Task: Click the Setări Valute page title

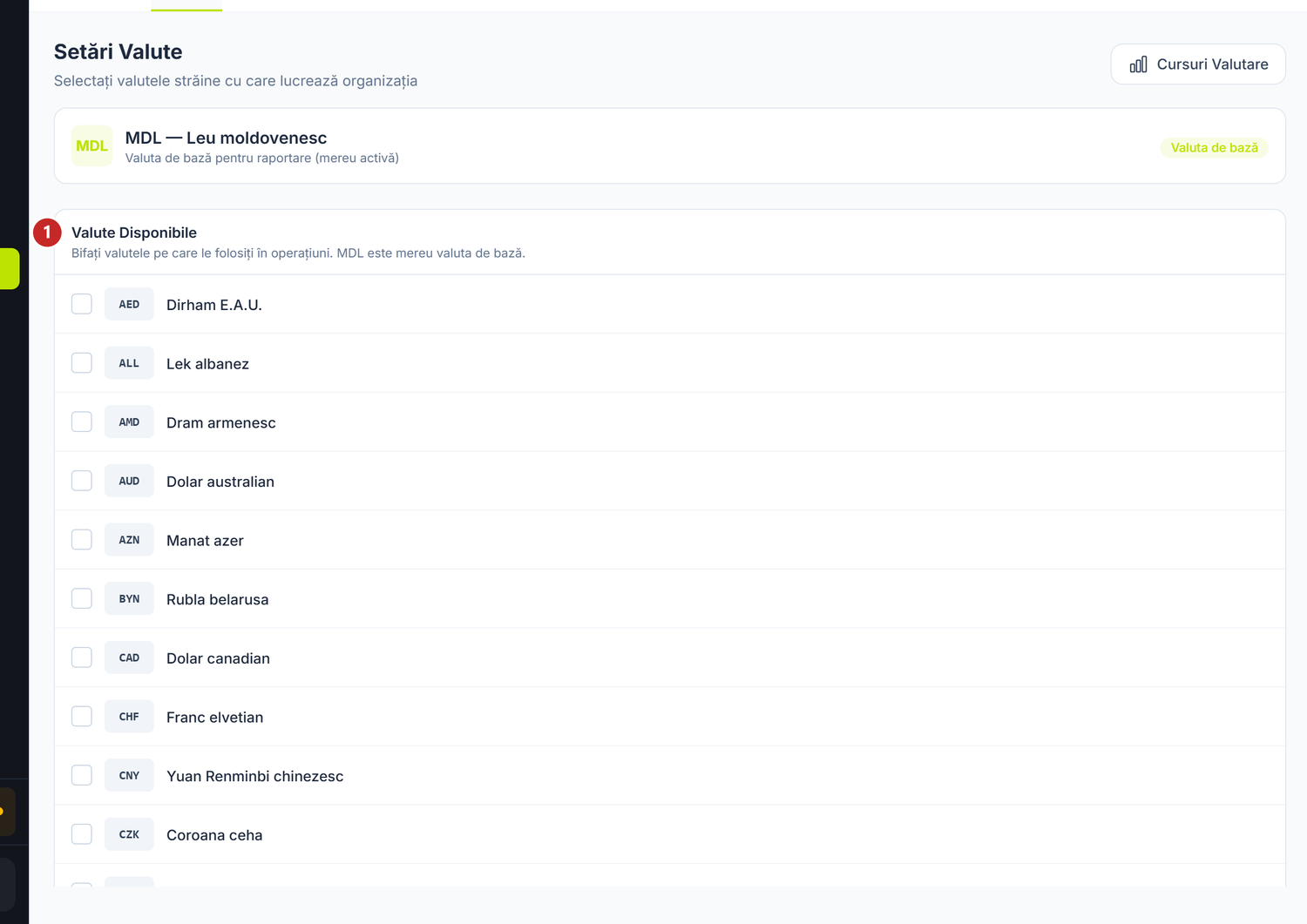Action: pyautogui.click(x=118, y=51)
